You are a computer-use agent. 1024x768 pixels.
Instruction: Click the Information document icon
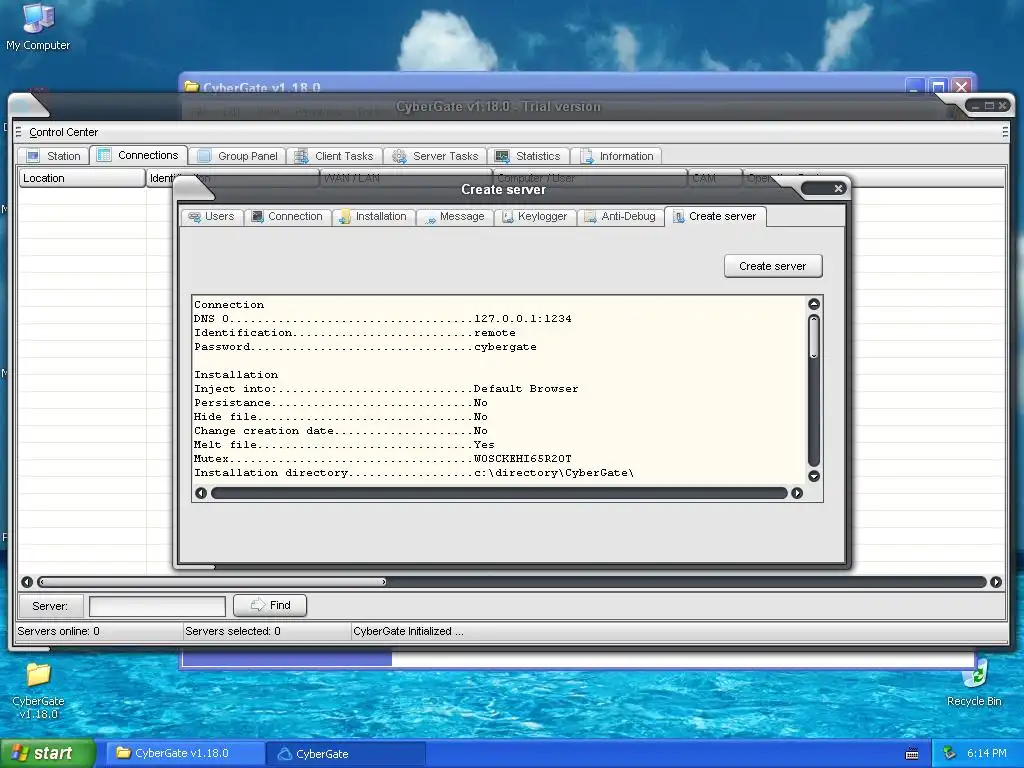(x=588, y=156)
